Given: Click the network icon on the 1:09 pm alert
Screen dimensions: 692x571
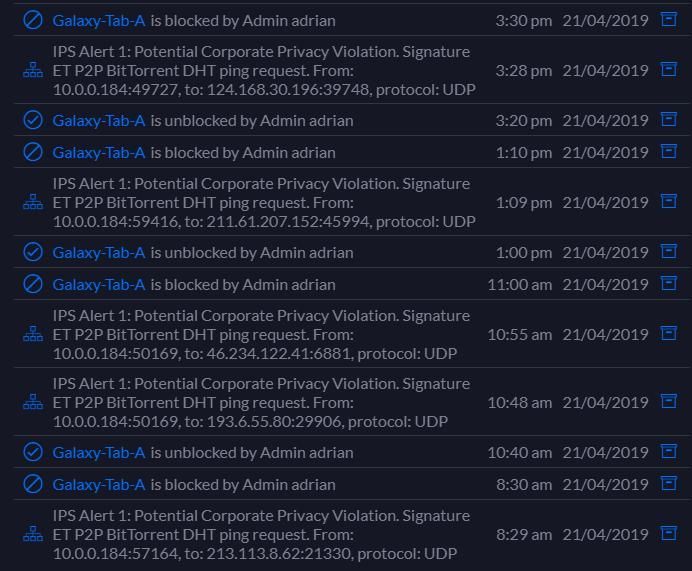Looking at the screenshot, I should click(x=33, y=202).
